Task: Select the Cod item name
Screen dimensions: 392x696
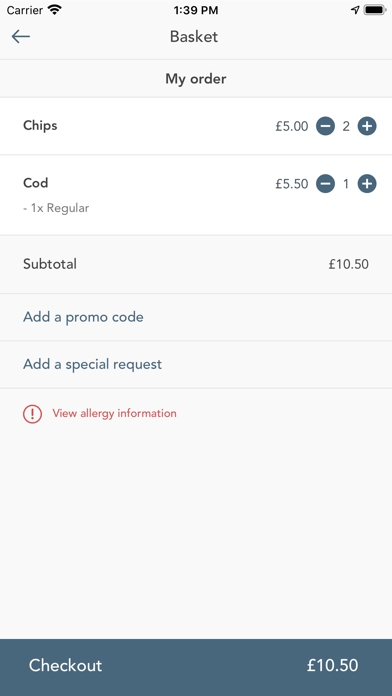Action: [36, 183]
